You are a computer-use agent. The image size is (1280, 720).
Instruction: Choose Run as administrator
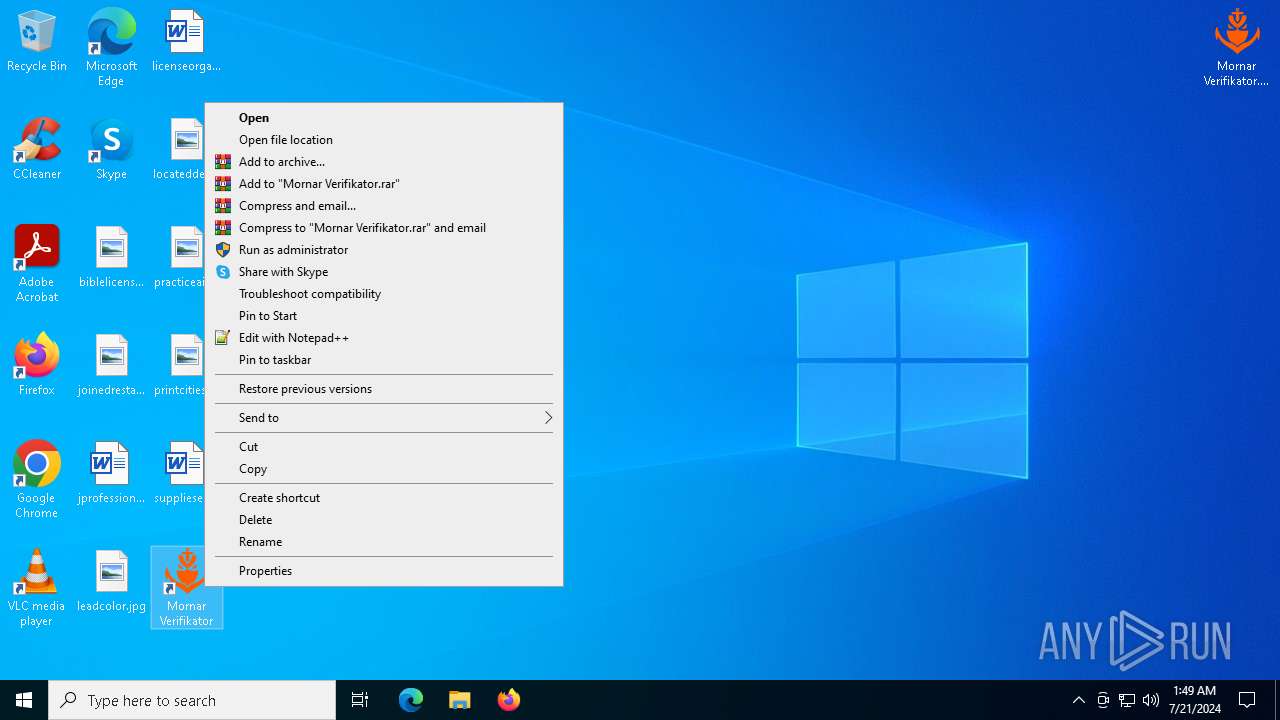click(x=384, y=250)
